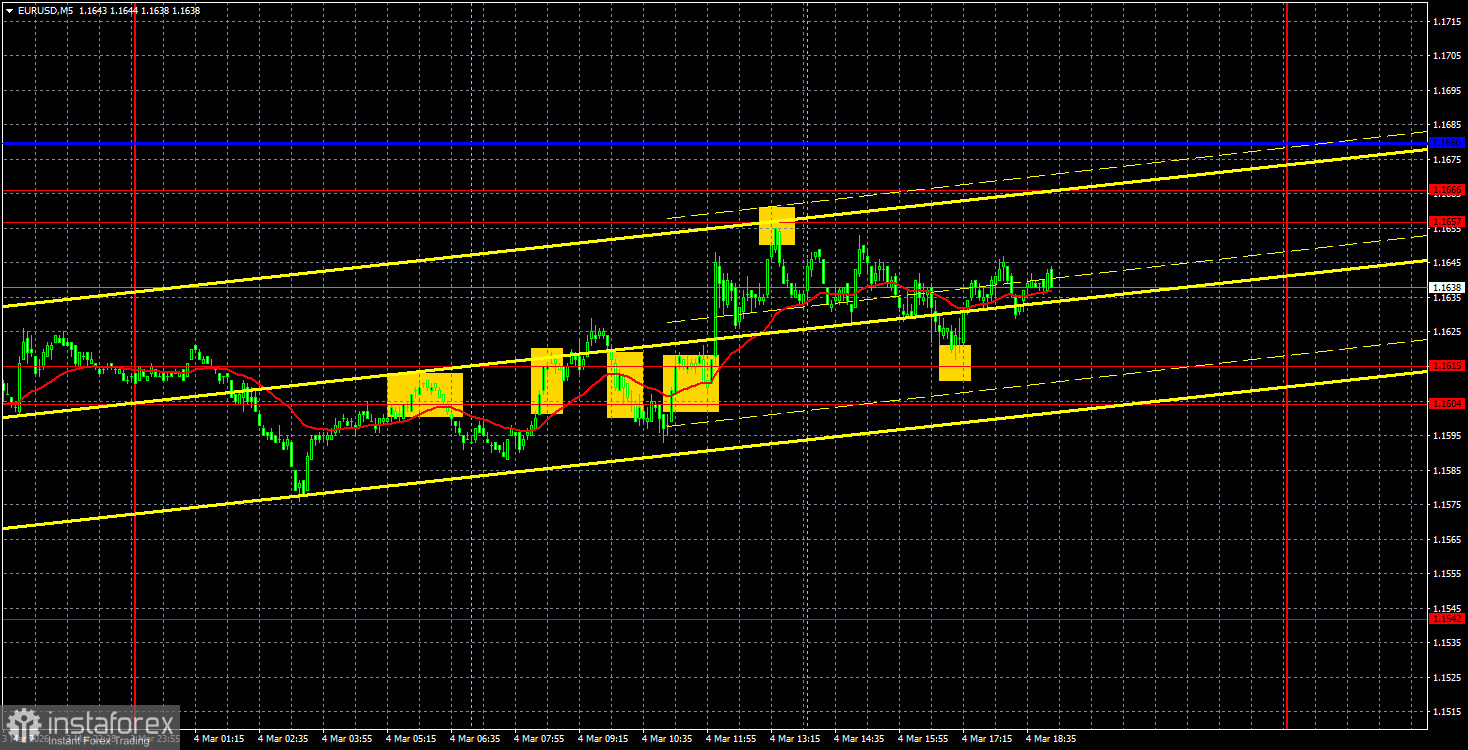Click the 1.1585 price scale label
Viewport: 1468px width, 750px height.
click(x=1447, y=470)
